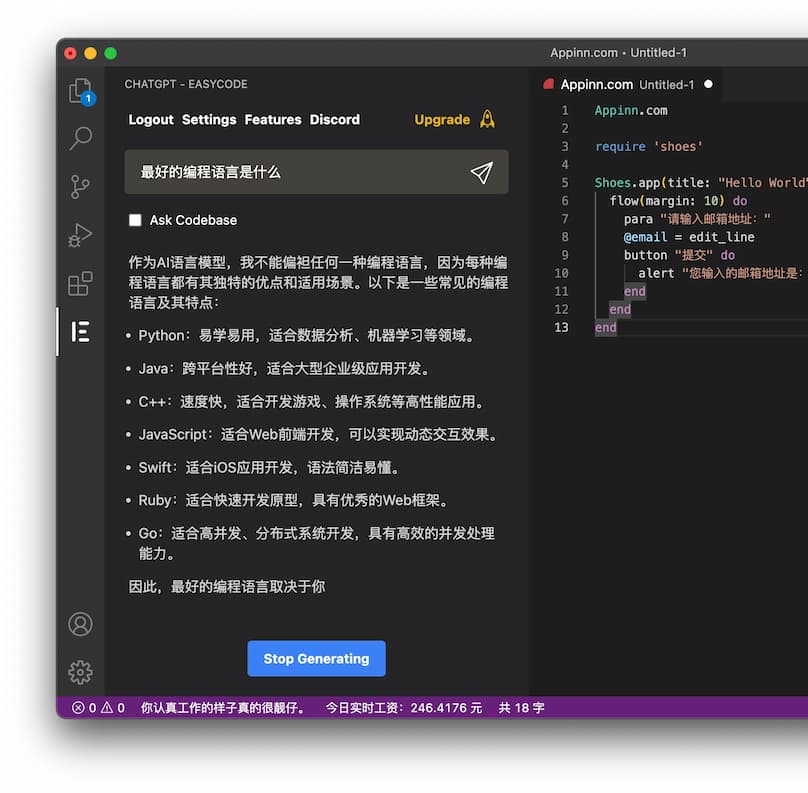Click the Ruby file icon on tab
Viewport: 808px width, 793px height.
click(x=549, y=84)
